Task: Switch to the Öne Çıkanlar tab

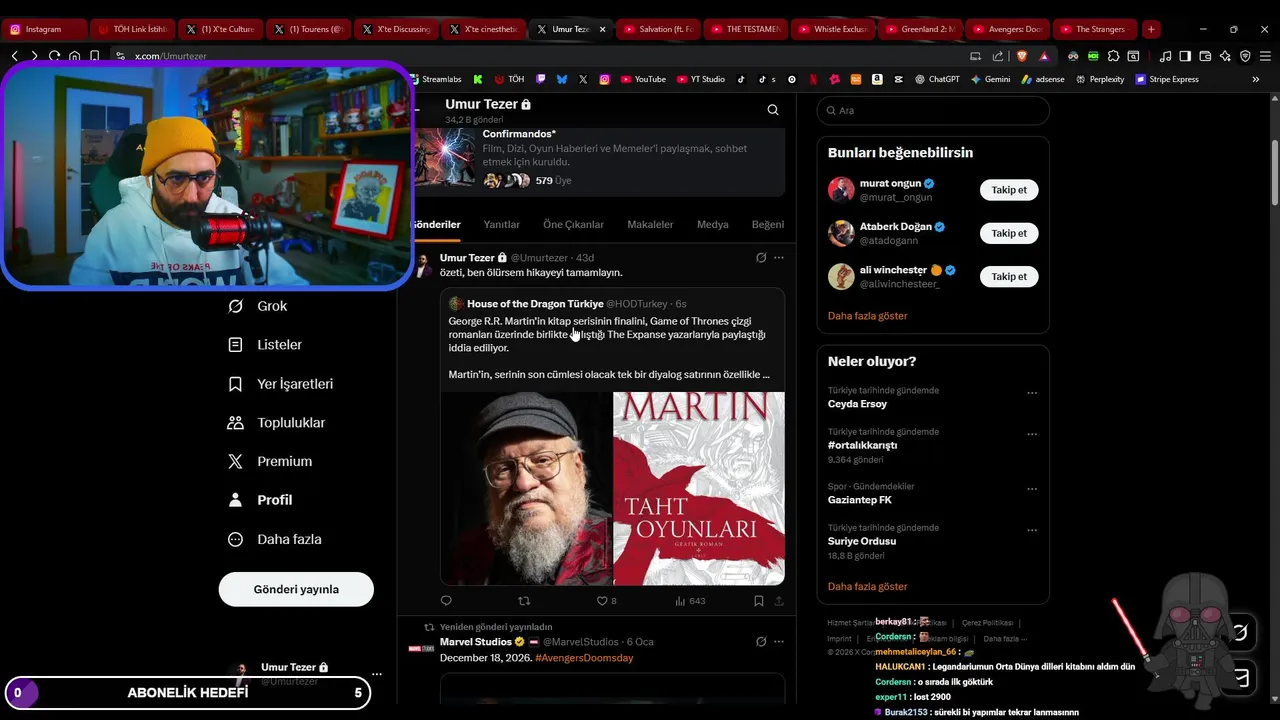Action: pyautogui.click(x=573, y=225)
